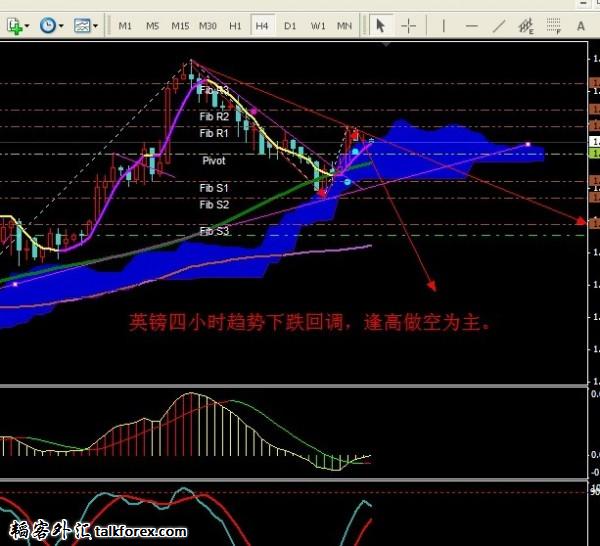The image size is (600, 546).
Task: Select the arrow Cursor tool
Action: (380, 26)
